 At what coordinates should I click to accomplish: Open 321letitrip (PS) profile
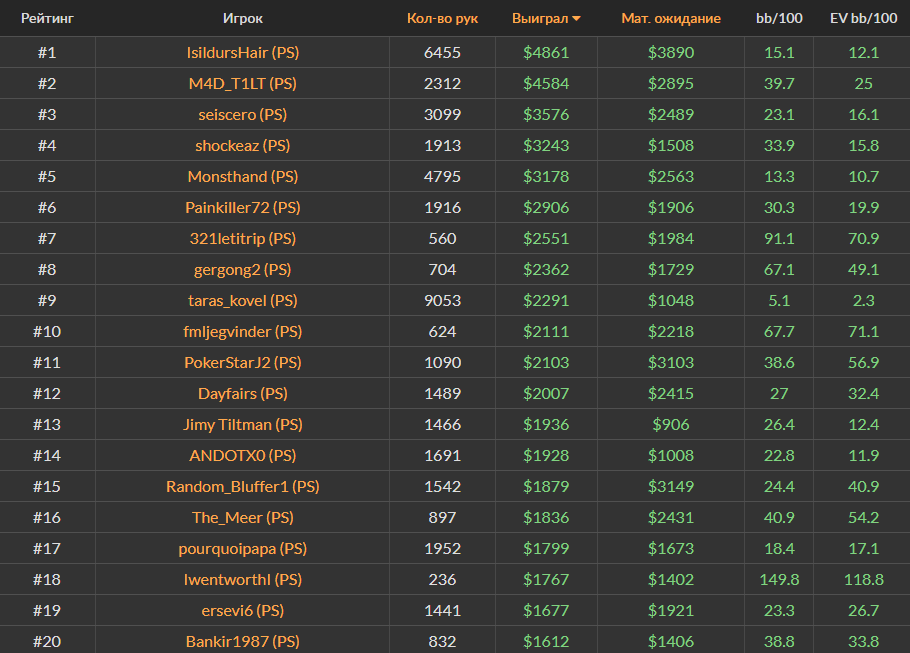[x=243, y=238]
